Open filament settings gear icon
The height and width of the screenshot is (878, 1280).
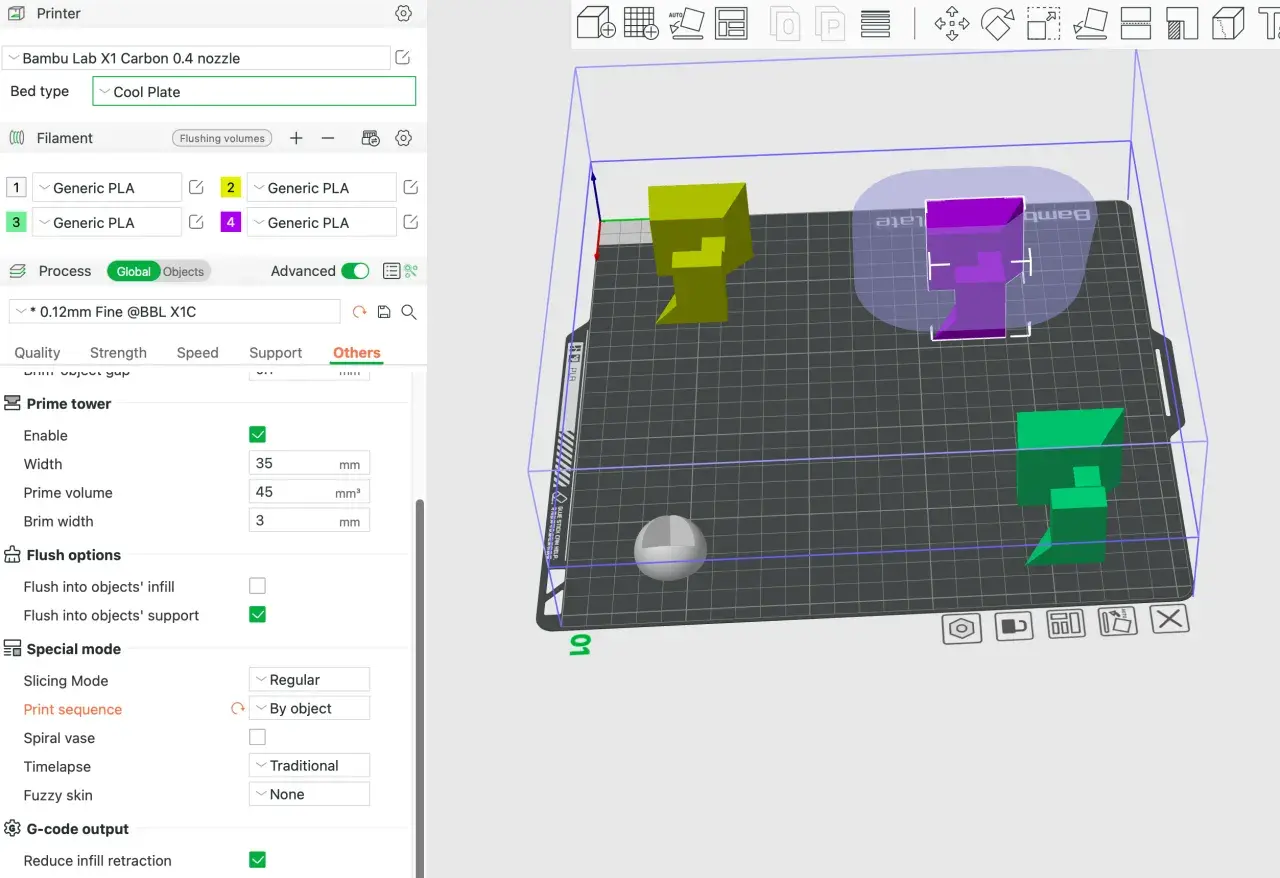tap(404, 138)
